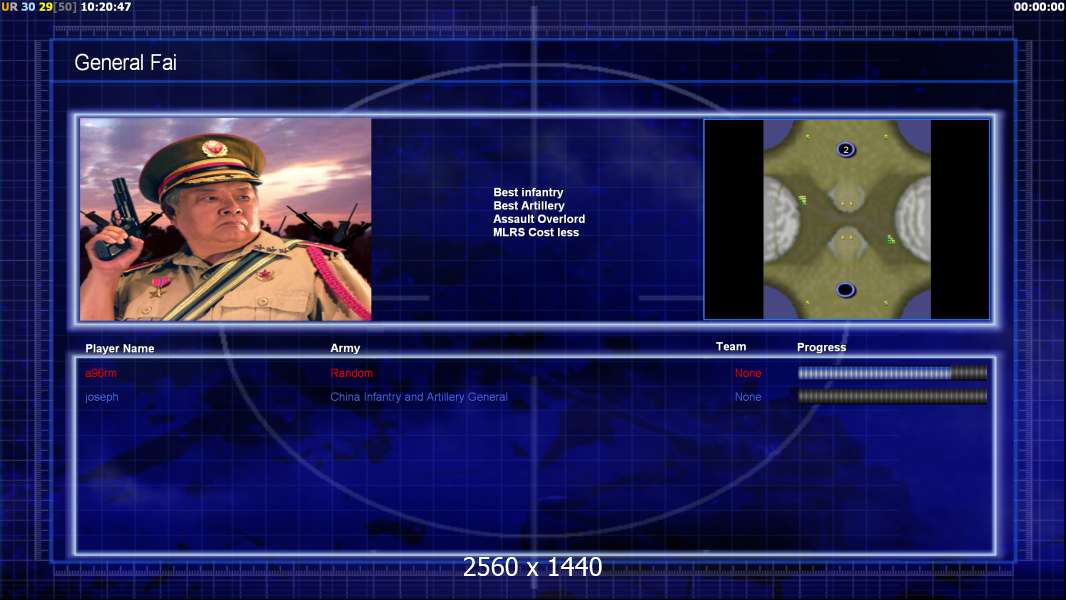Click Team value None for a96rm

(x=748, y=373)
